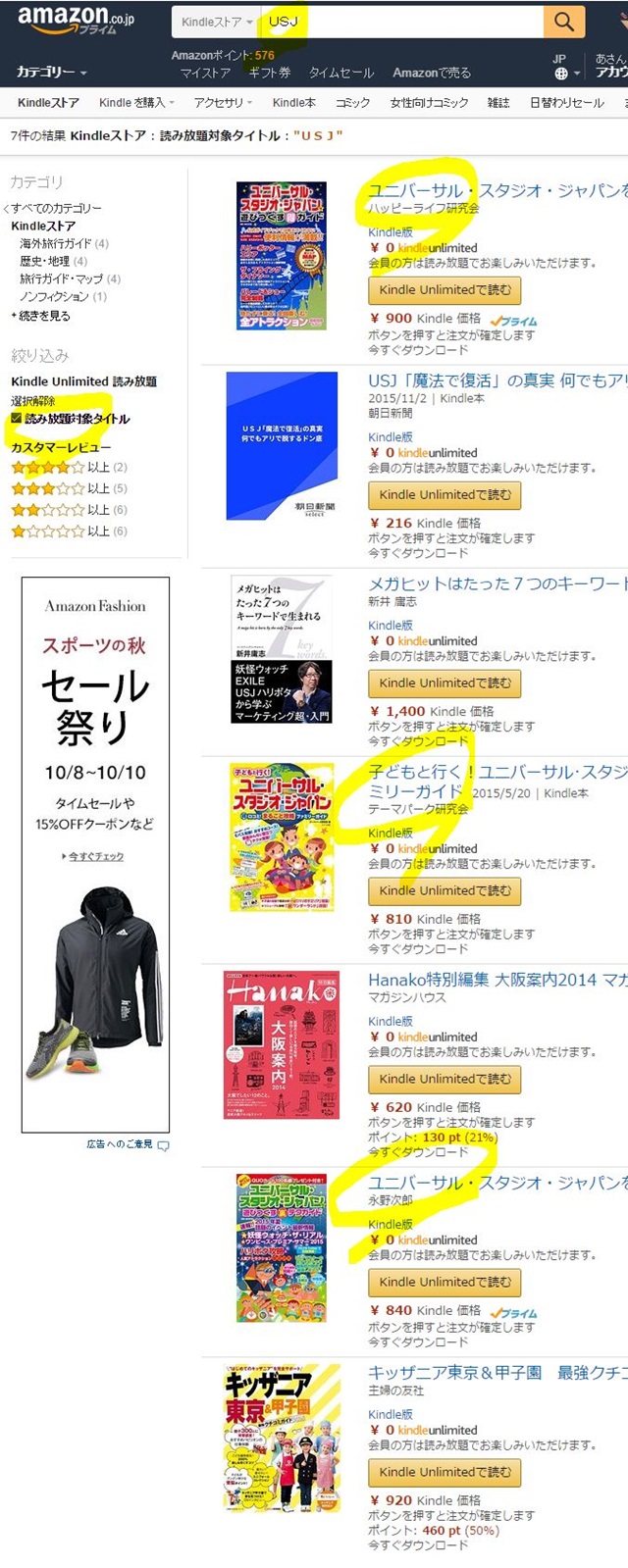Select the three-star and up rating filter
628x1568 pixels.
pos(69,488)
